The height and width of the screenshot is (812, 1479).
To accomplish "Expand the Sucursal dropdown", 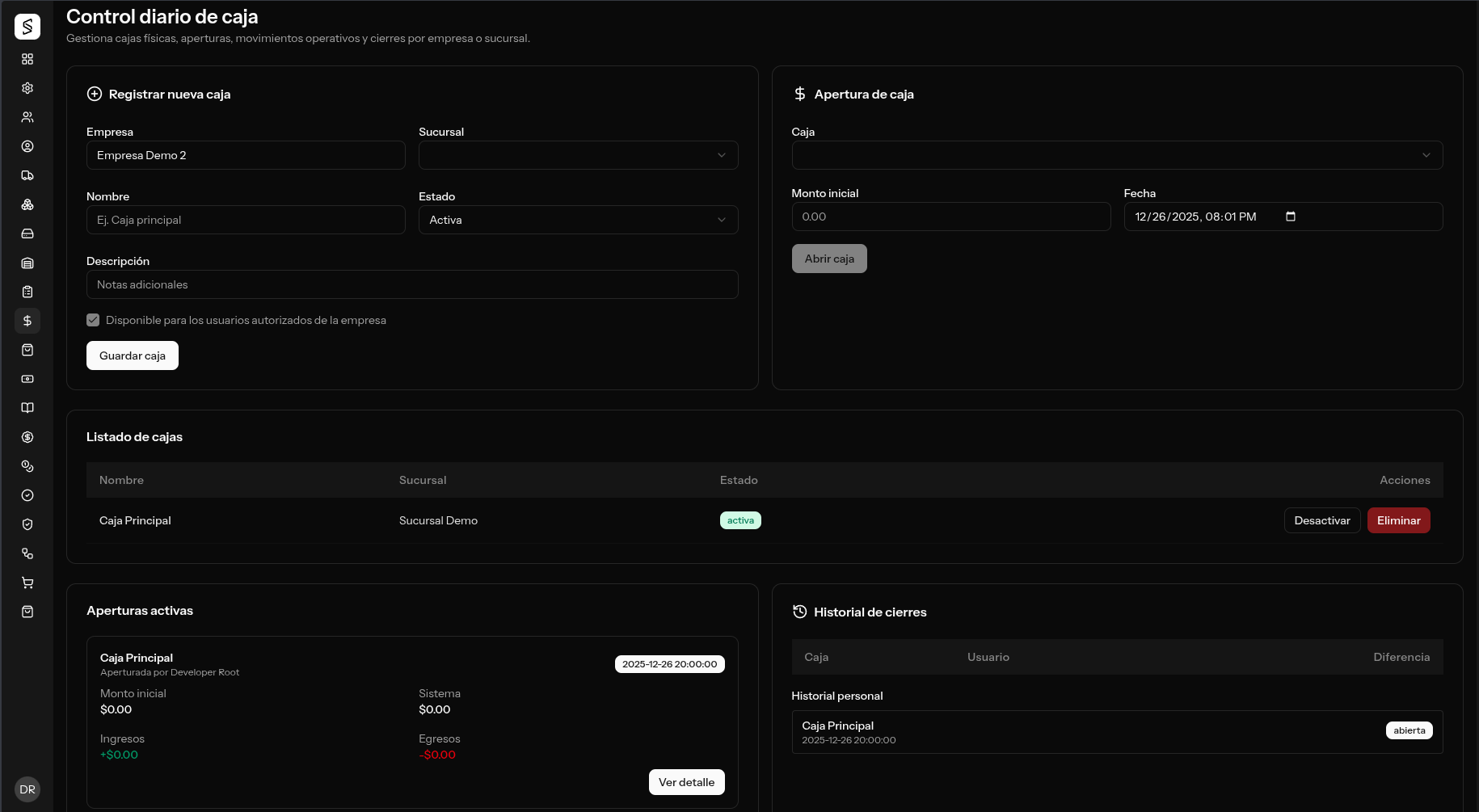I will tap(578, 155).
